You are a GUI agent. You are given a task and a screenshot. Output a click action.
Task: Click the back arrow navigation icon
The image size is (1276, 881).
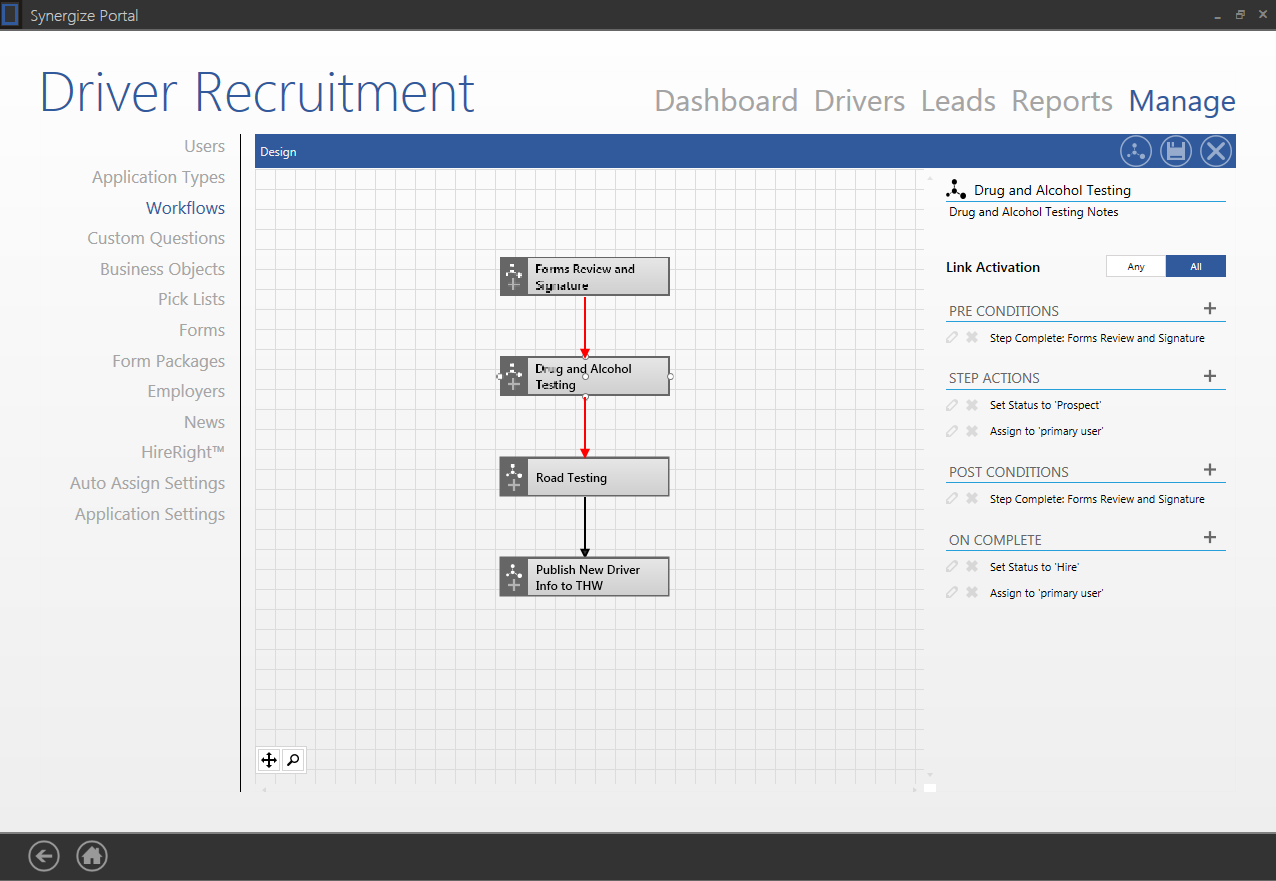[x=44, y=856]
